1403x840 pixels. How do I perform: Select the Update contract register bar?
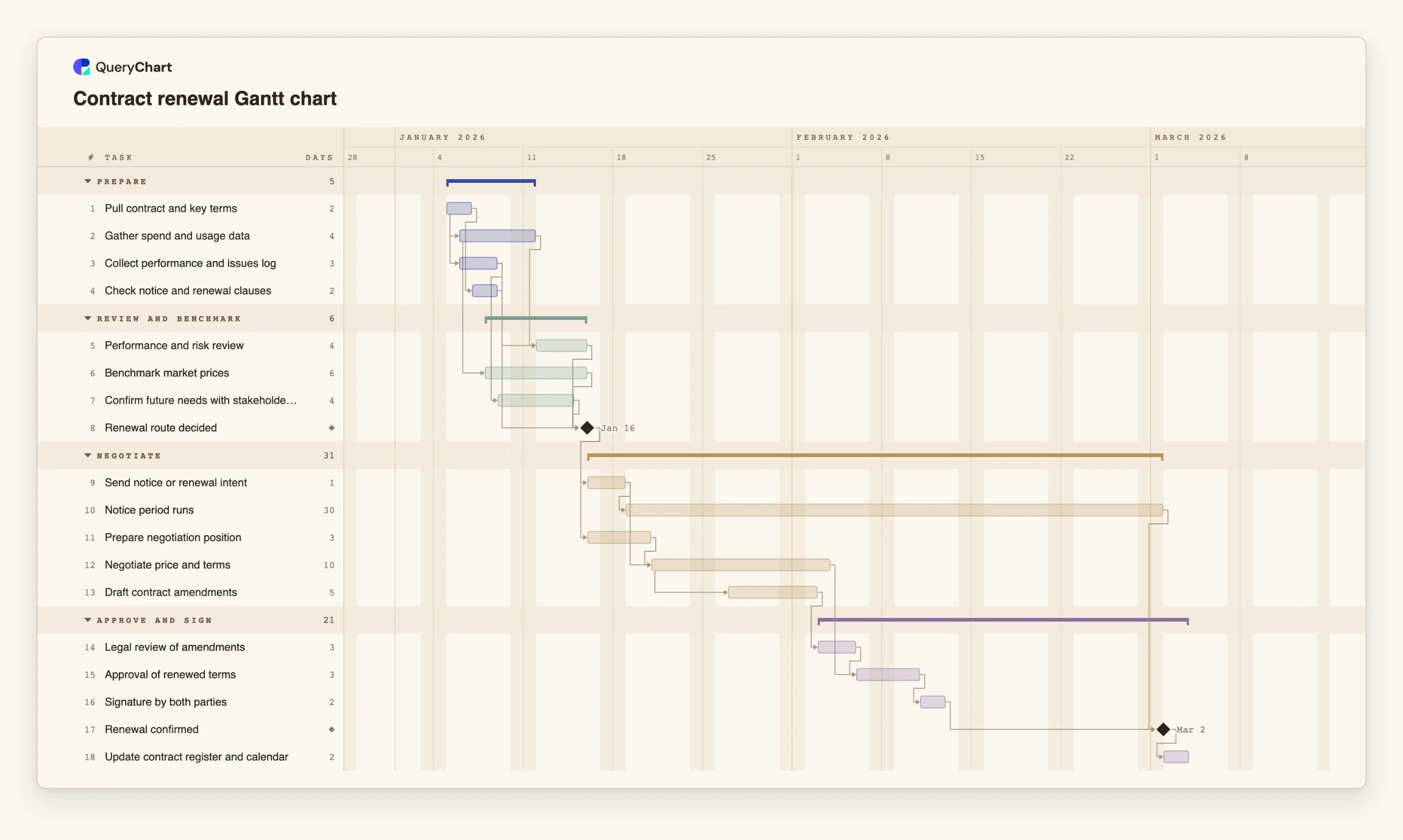pyautogui.click(x=1176, y=757)
